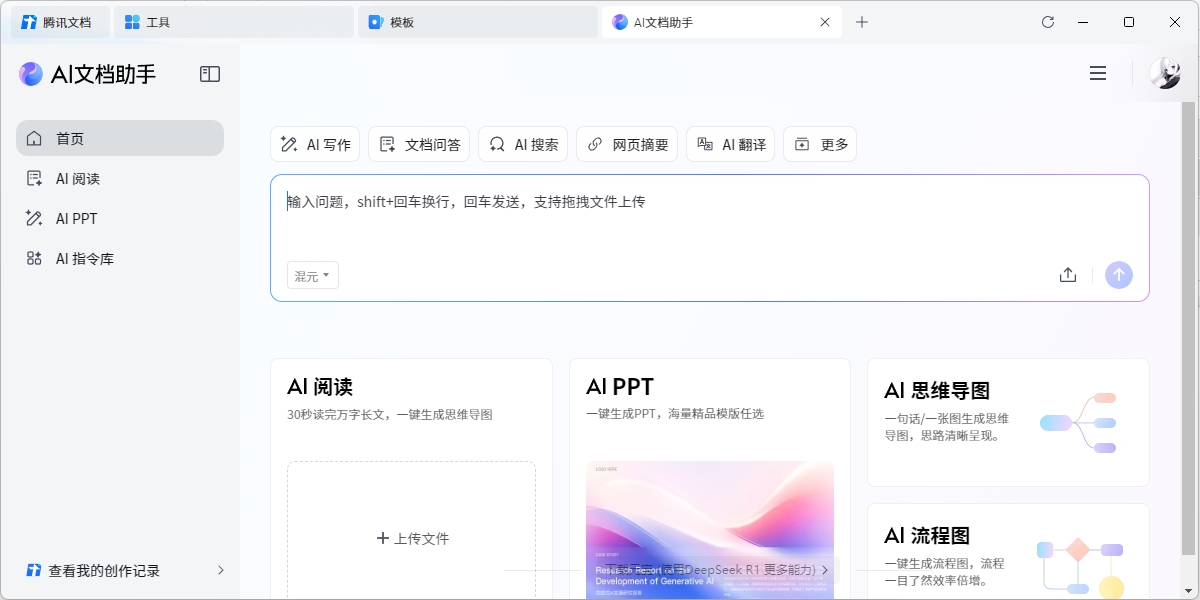
Task: Click the refresh icon in title bar
Action: pyautogui.click(x=1048, y=22)
